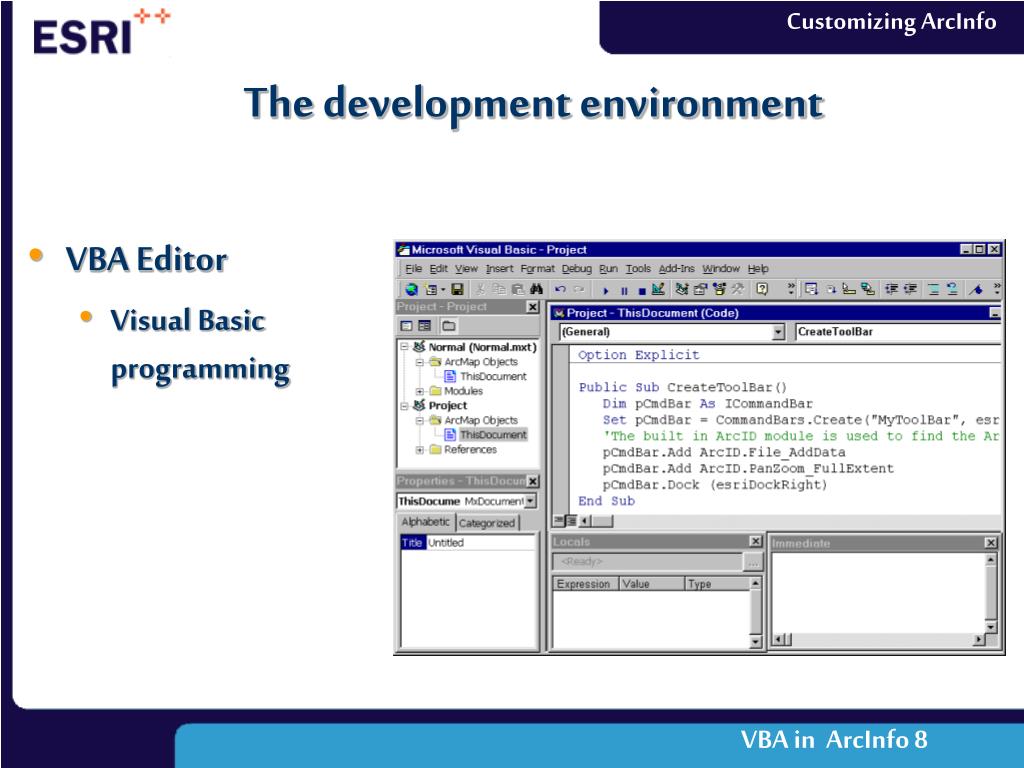Open the Debug menu
This screenshot has width=1024, height=768.
(577, 268)
